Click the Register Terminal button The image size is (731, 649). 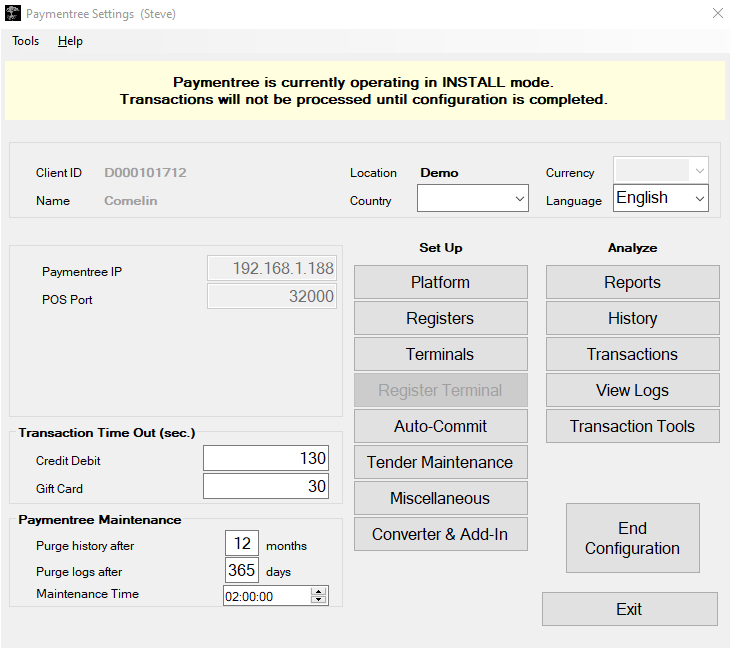coord(441,390)
